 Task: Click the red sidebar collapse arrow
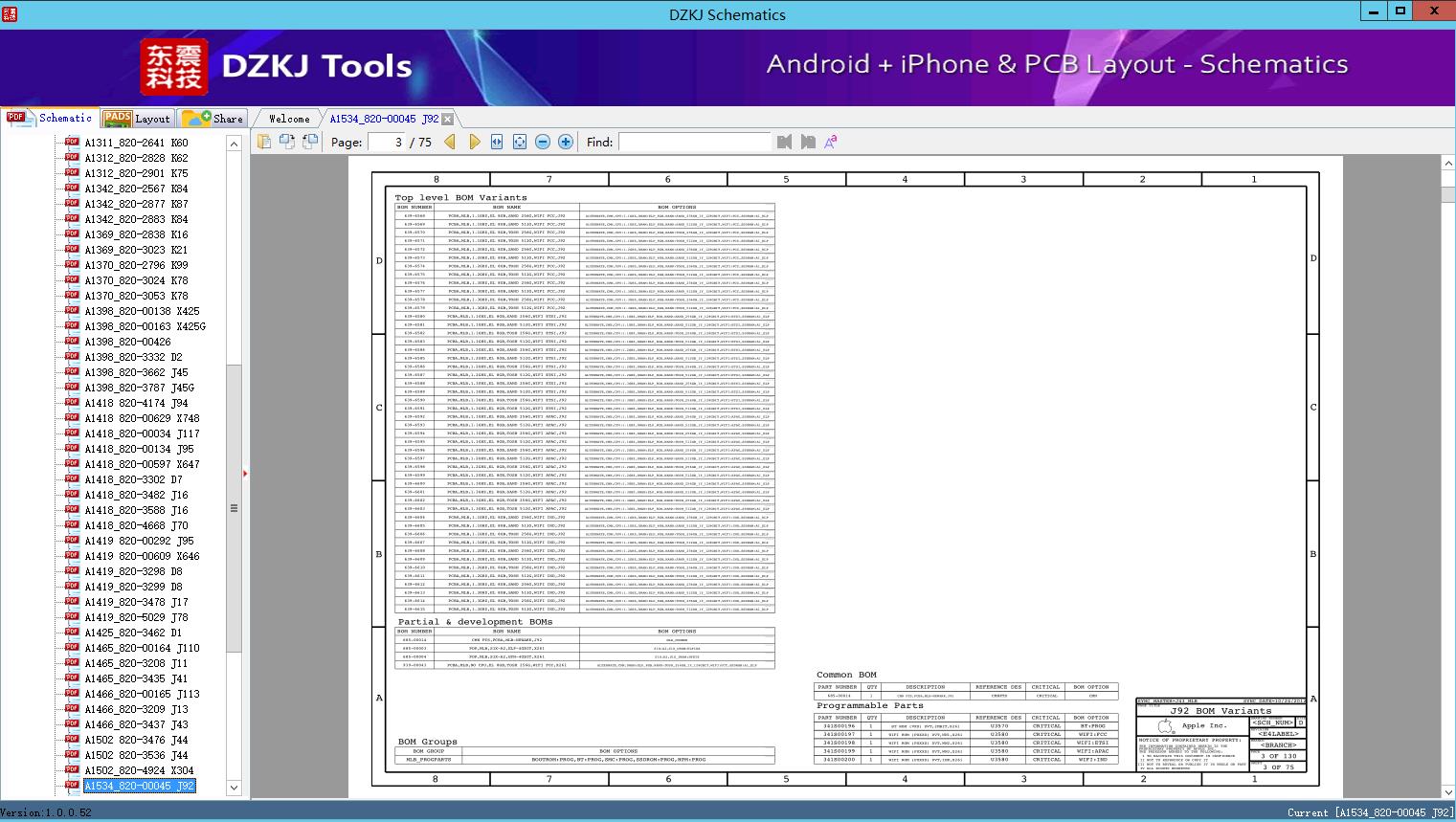pyautogui.click(x=245, y=473)
